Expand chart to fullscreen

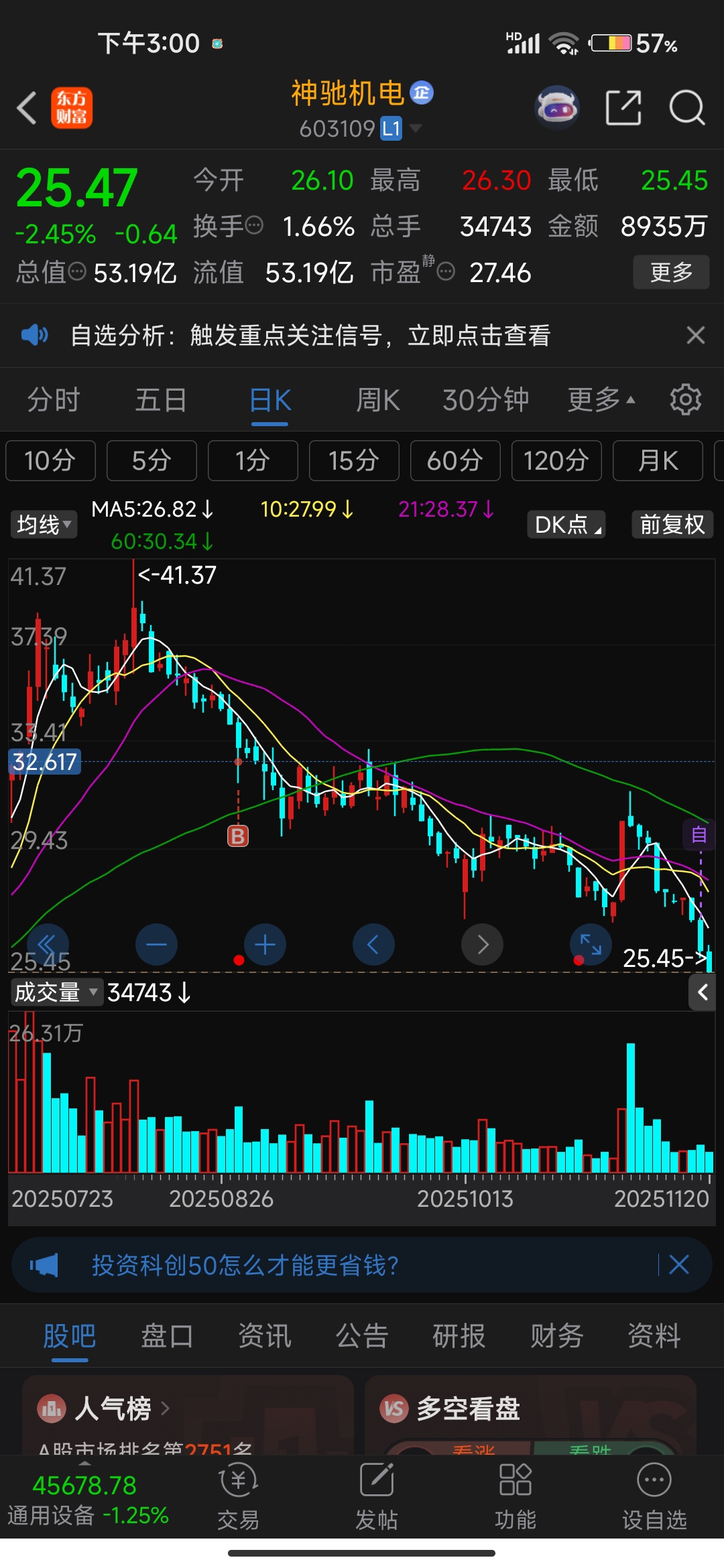(591, 945)
